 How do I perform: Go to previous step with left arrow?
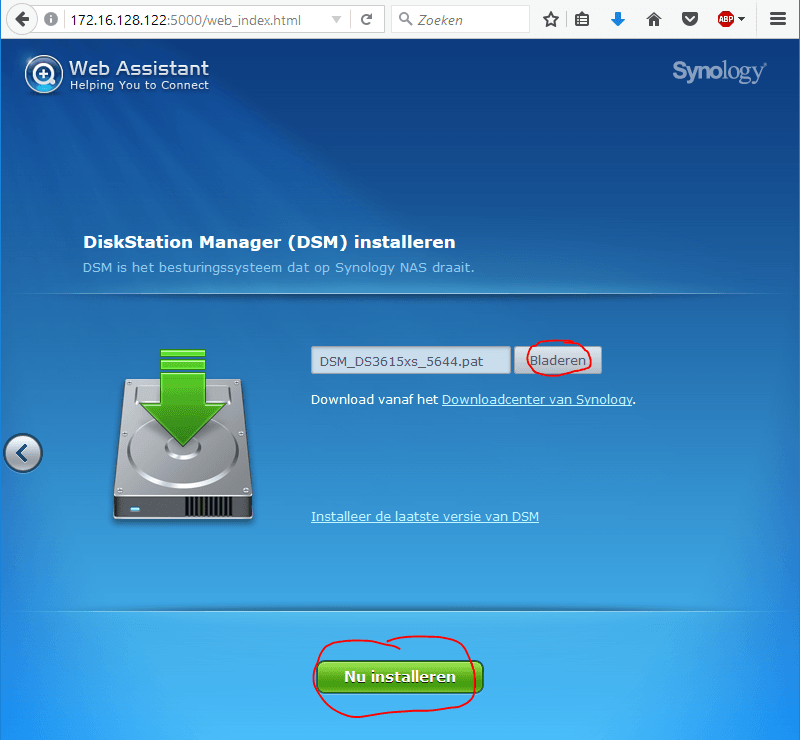(23, 453)
